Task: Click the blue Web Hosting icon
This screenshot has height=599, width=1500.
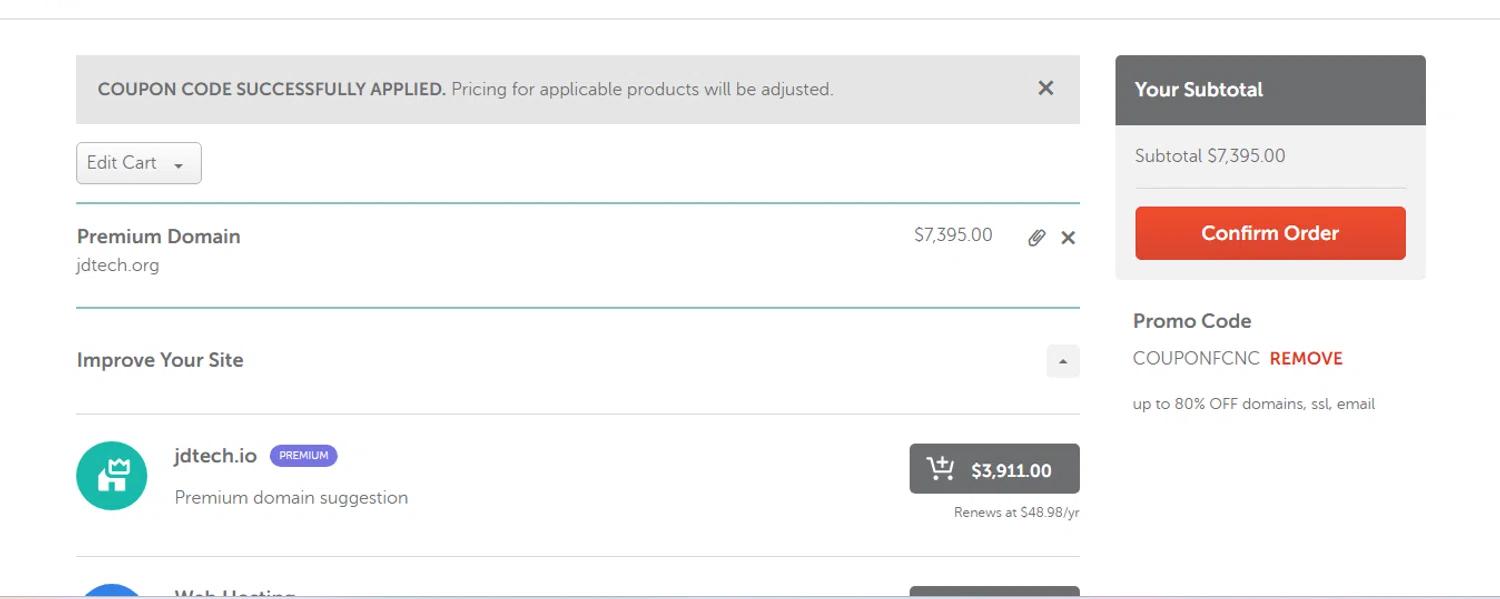Action: click(x=112, y=592)
